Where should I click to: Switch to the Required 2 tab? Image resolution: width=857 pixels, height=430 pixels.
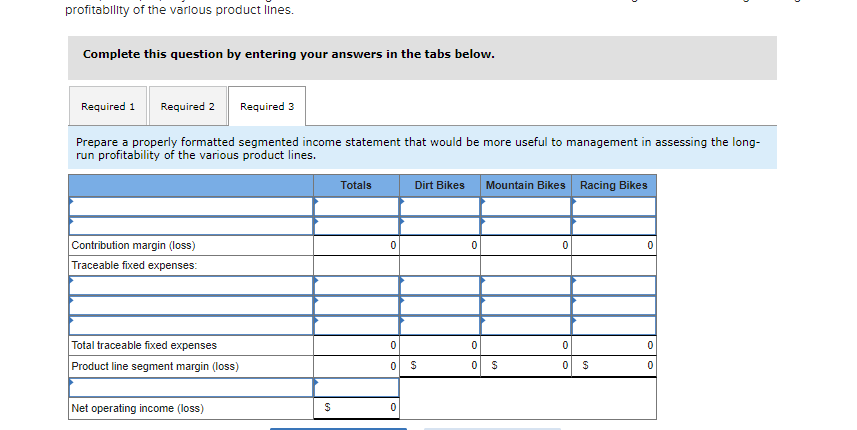point(187,106)
